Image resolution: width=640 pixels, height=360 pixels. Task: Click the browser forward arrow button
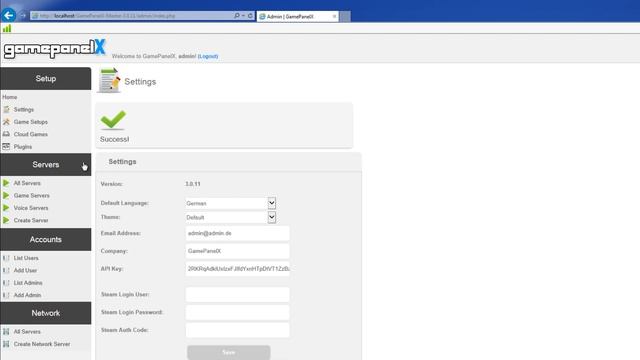click(23, 16)
